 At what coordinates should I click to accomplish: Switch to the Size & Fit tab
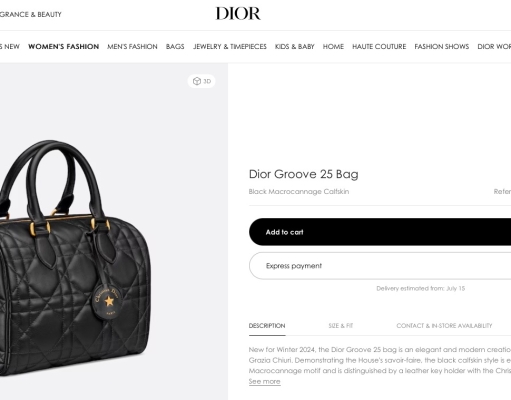point(341,326)
